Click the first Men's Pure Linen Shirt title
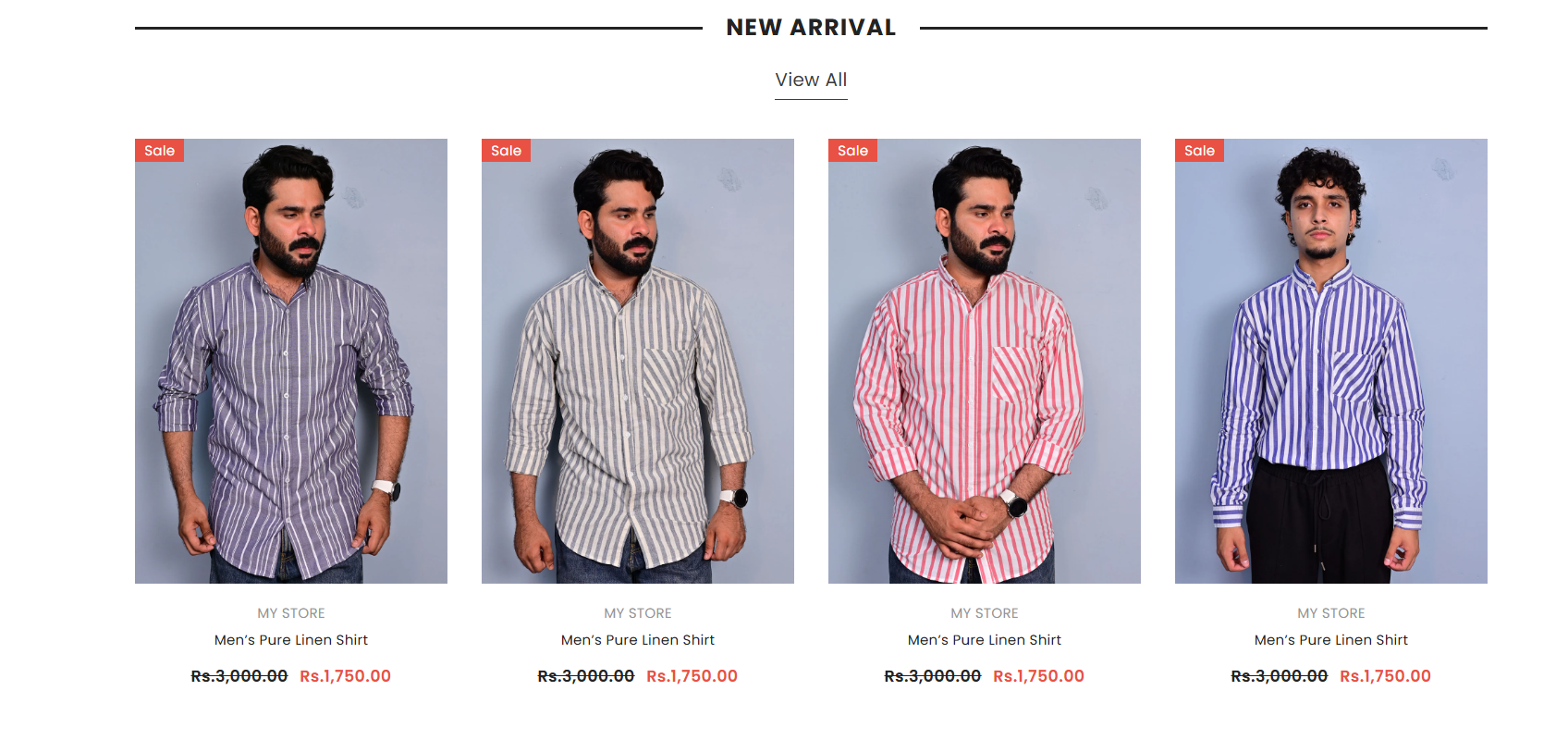The height and width of the screenshot is (740, 1568). point(291,640)
